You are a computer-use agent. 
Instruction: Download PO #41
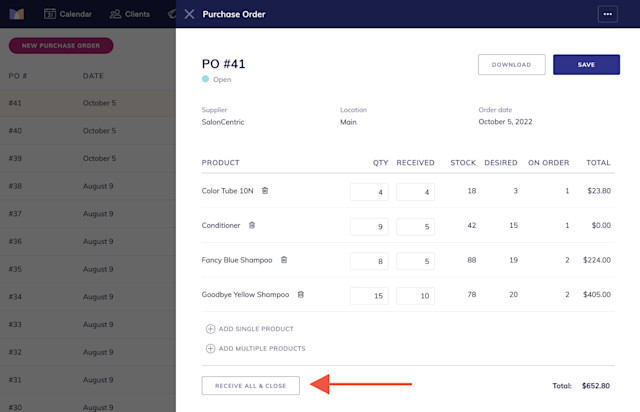click(x=511, y=65)
